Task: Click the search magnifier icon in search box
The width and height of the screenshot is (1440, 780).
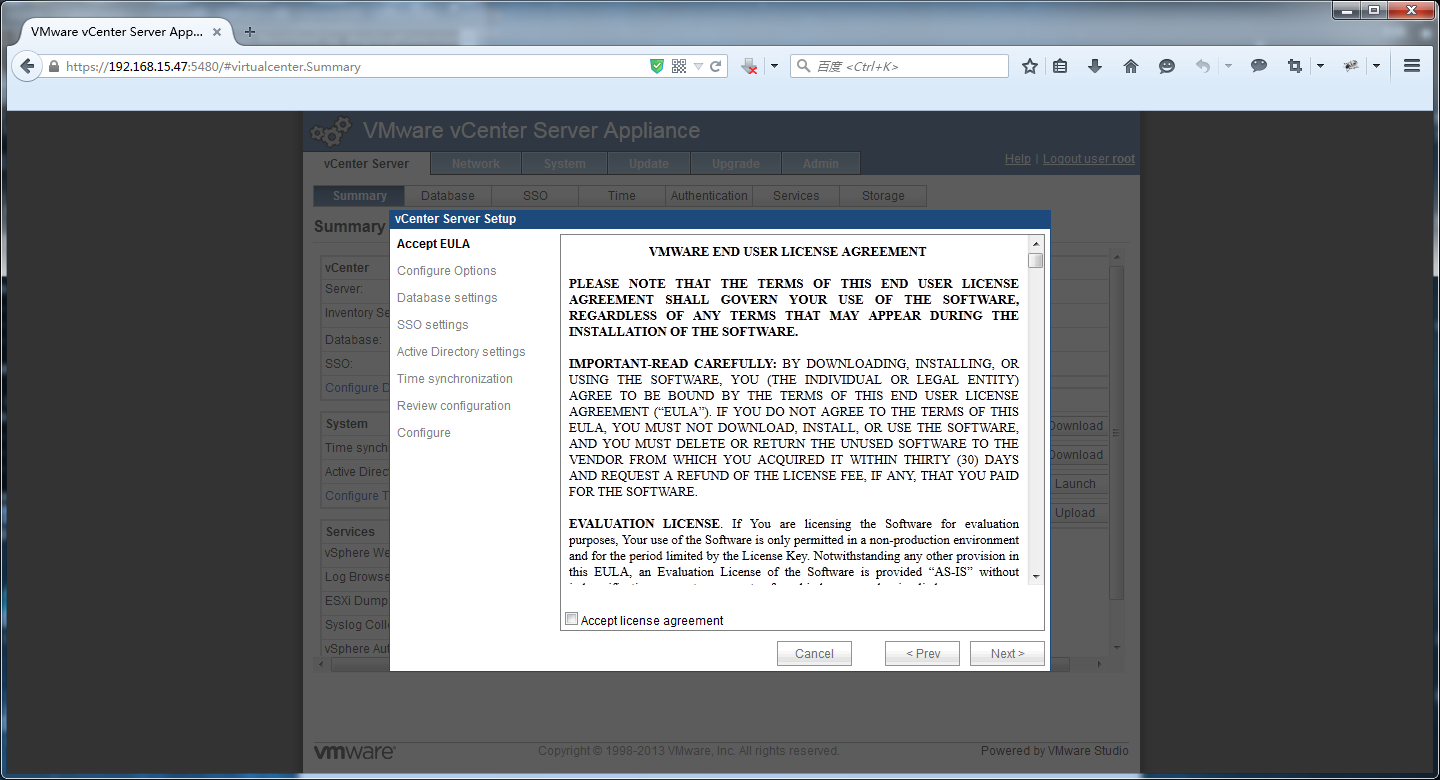Action: coord(803,66)
